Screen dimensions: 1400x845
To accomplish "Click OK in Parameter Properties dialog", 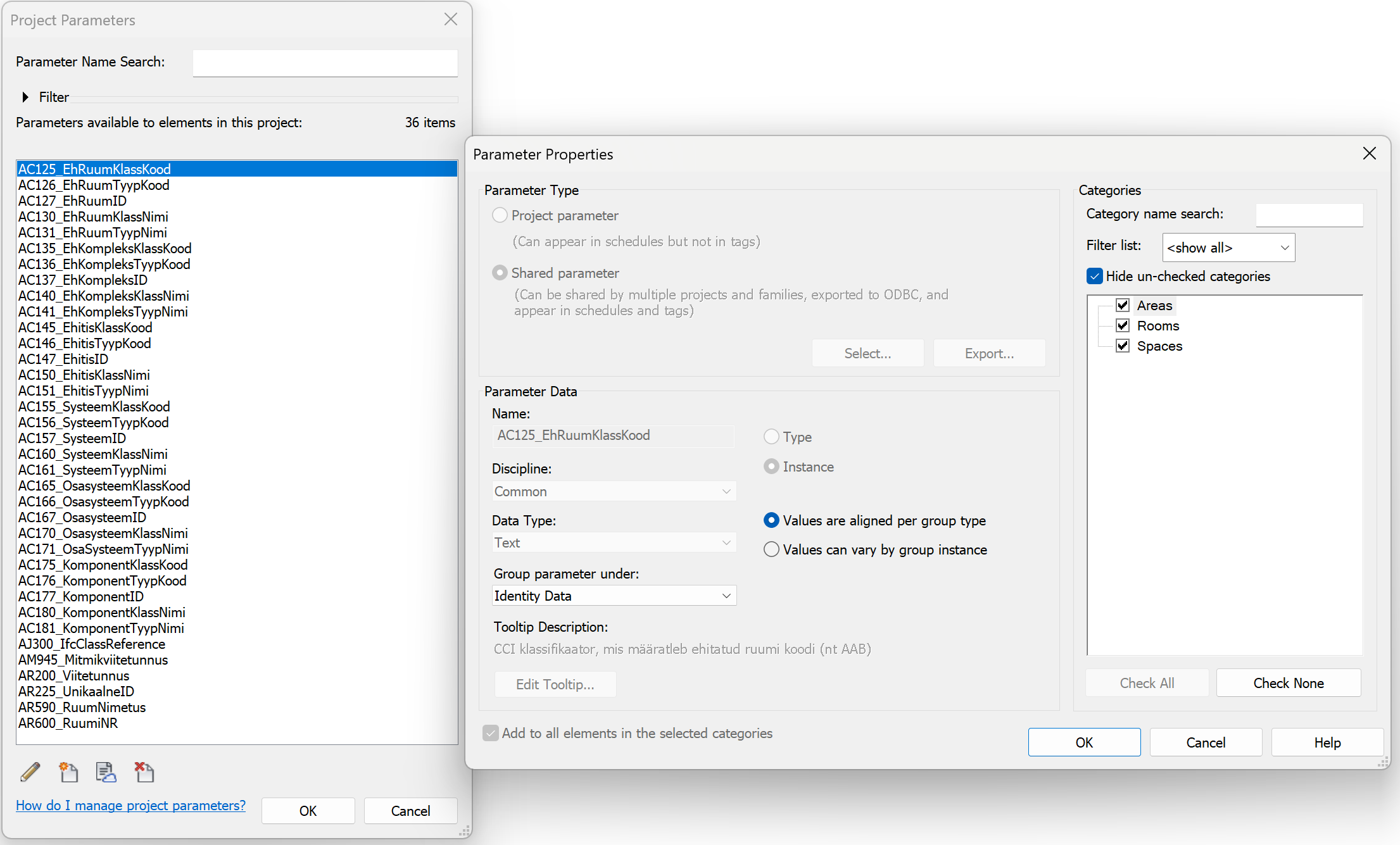I will pos(1084,742).
